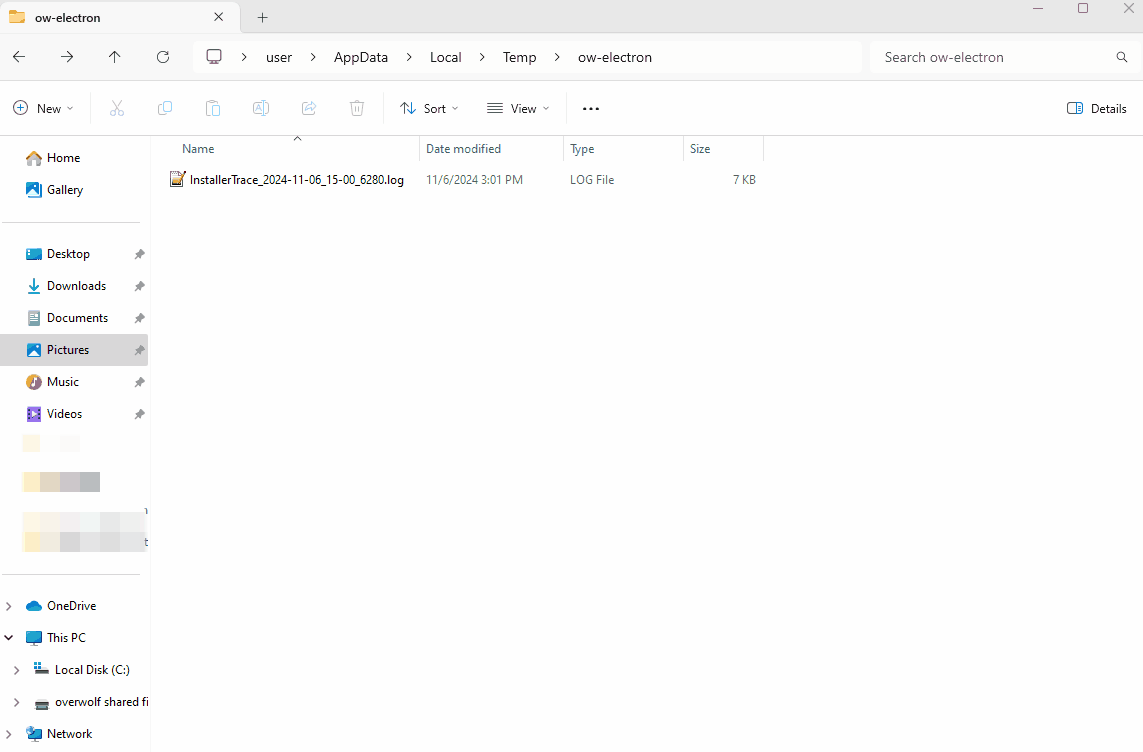Expand the overwolf shared folder node
This screenshot has width=1143, height=752.
tap(16, 702)
